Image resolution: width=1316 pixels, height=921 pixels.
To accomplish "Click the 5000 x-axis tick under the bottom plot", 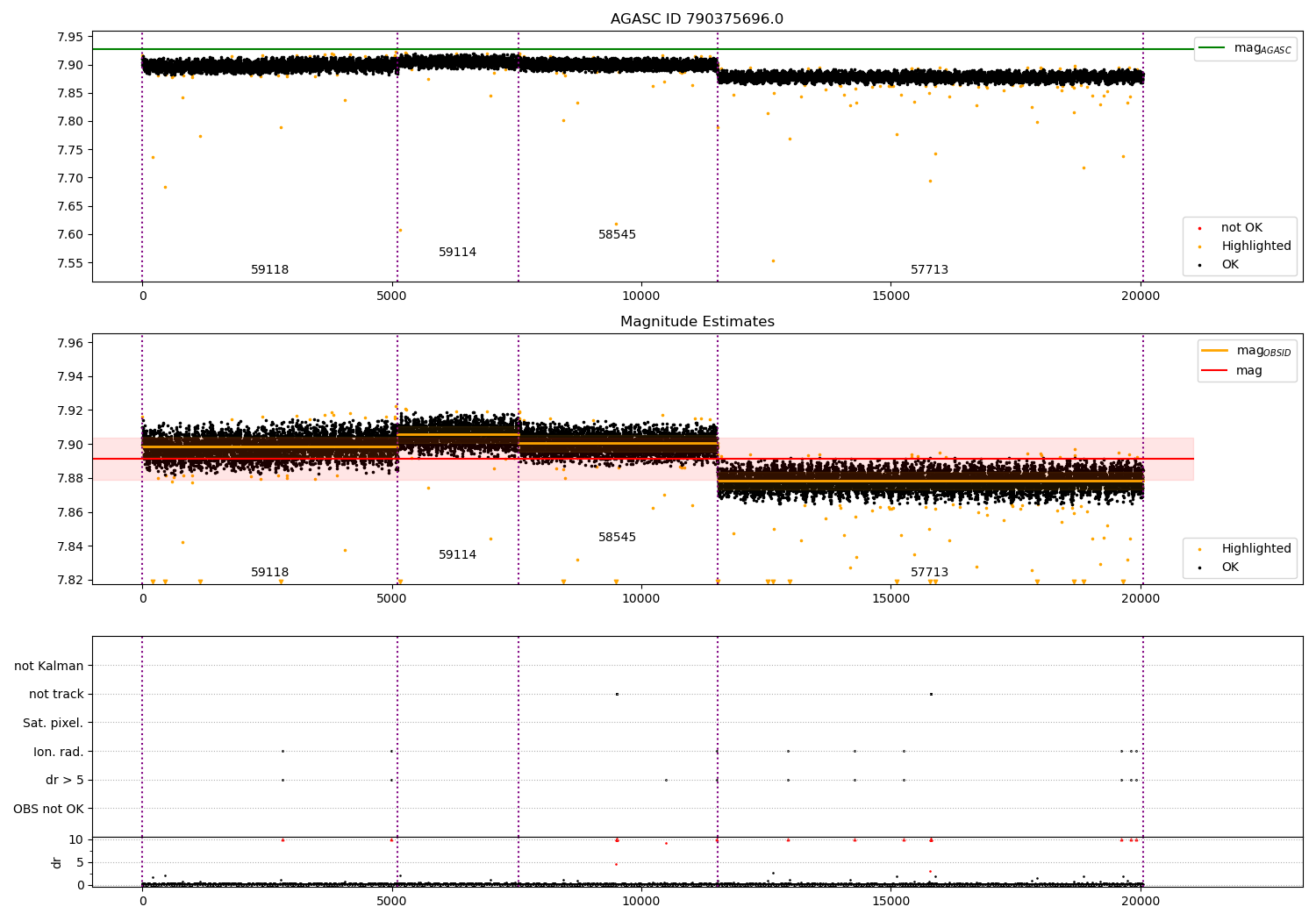I will click(392, 902).
